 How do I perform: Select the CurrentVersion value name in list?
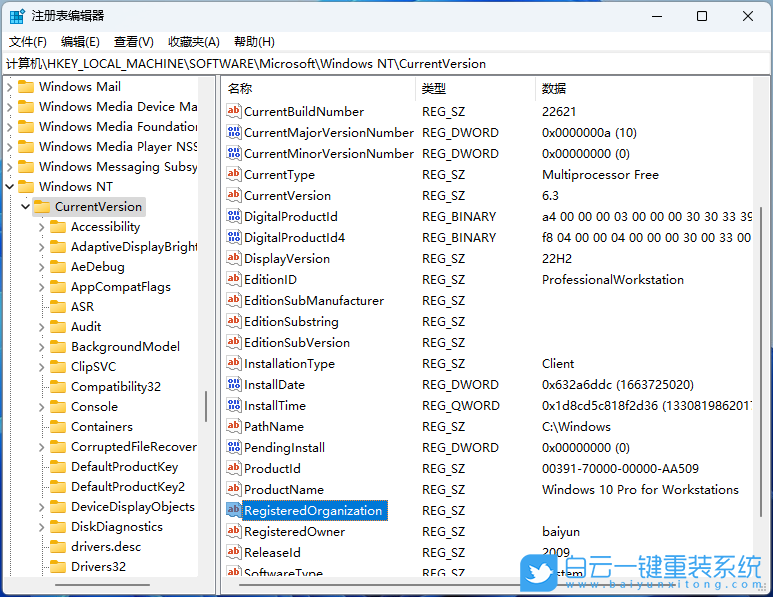pyautogui.click(x=287, y=195)
